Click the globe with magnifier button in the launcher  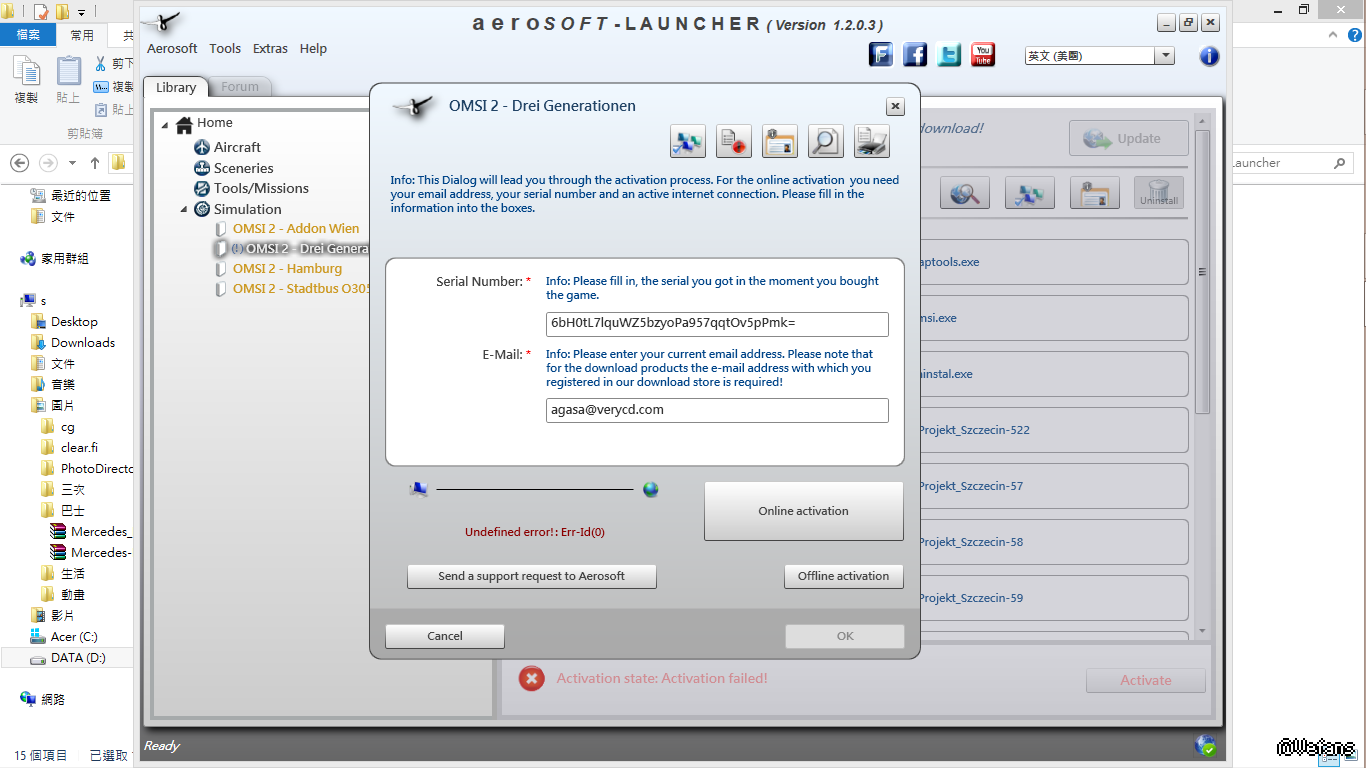pyautogui.click(x=965, y=193)
